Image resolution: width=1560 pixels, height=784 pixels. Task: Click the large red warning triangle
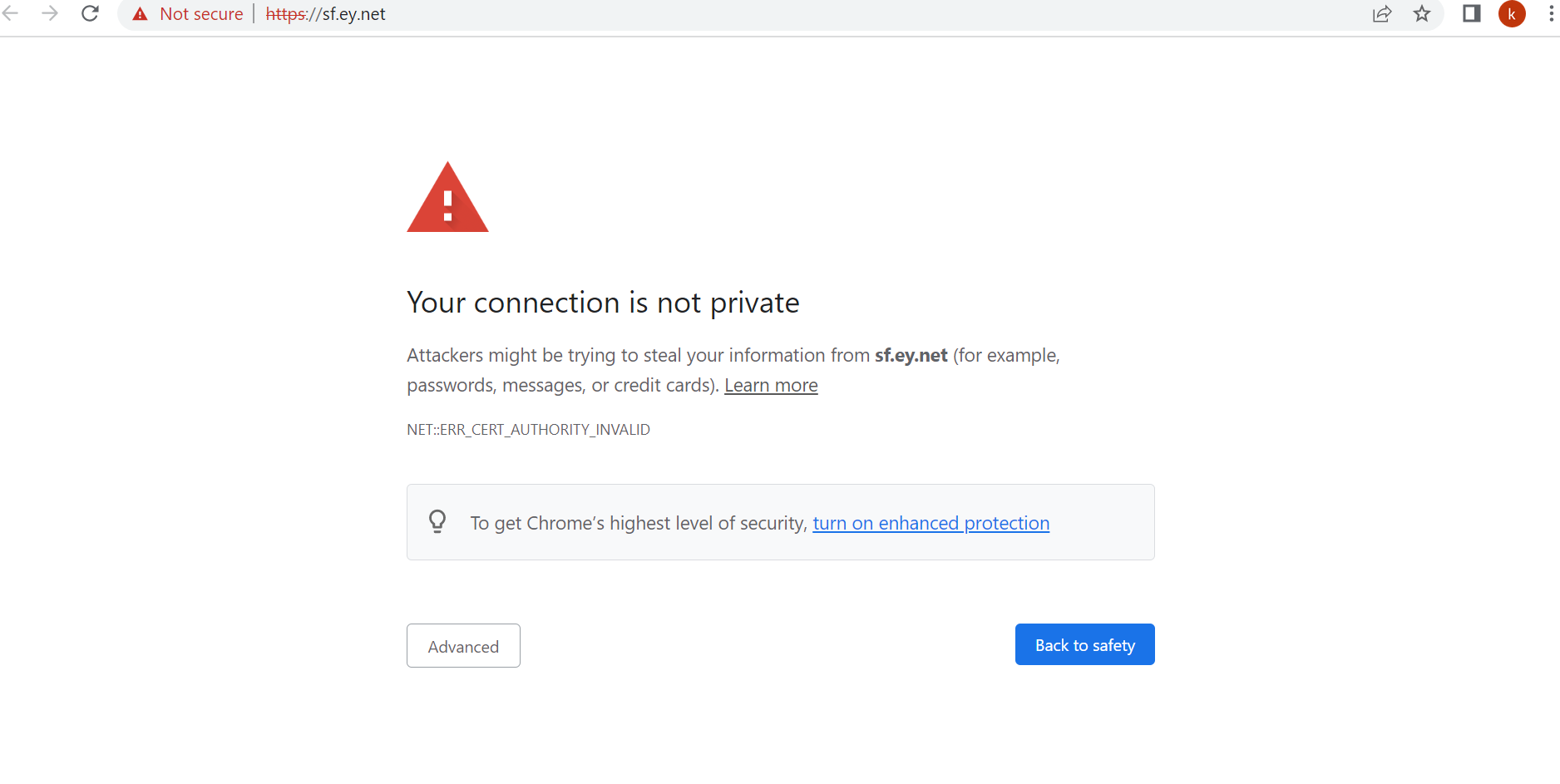(x=447, y=200)
